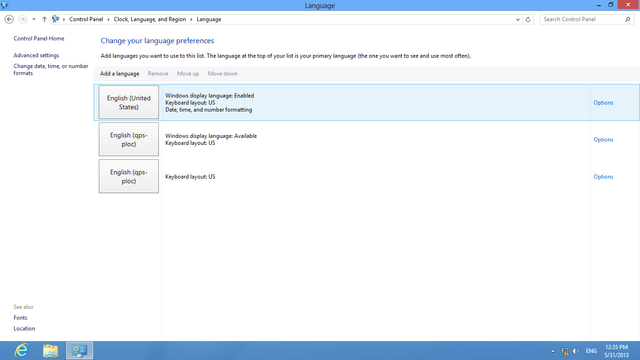Select the English (qps-ploc) tile with display language Available
The image size is (640, 360).
coord(129,139)
